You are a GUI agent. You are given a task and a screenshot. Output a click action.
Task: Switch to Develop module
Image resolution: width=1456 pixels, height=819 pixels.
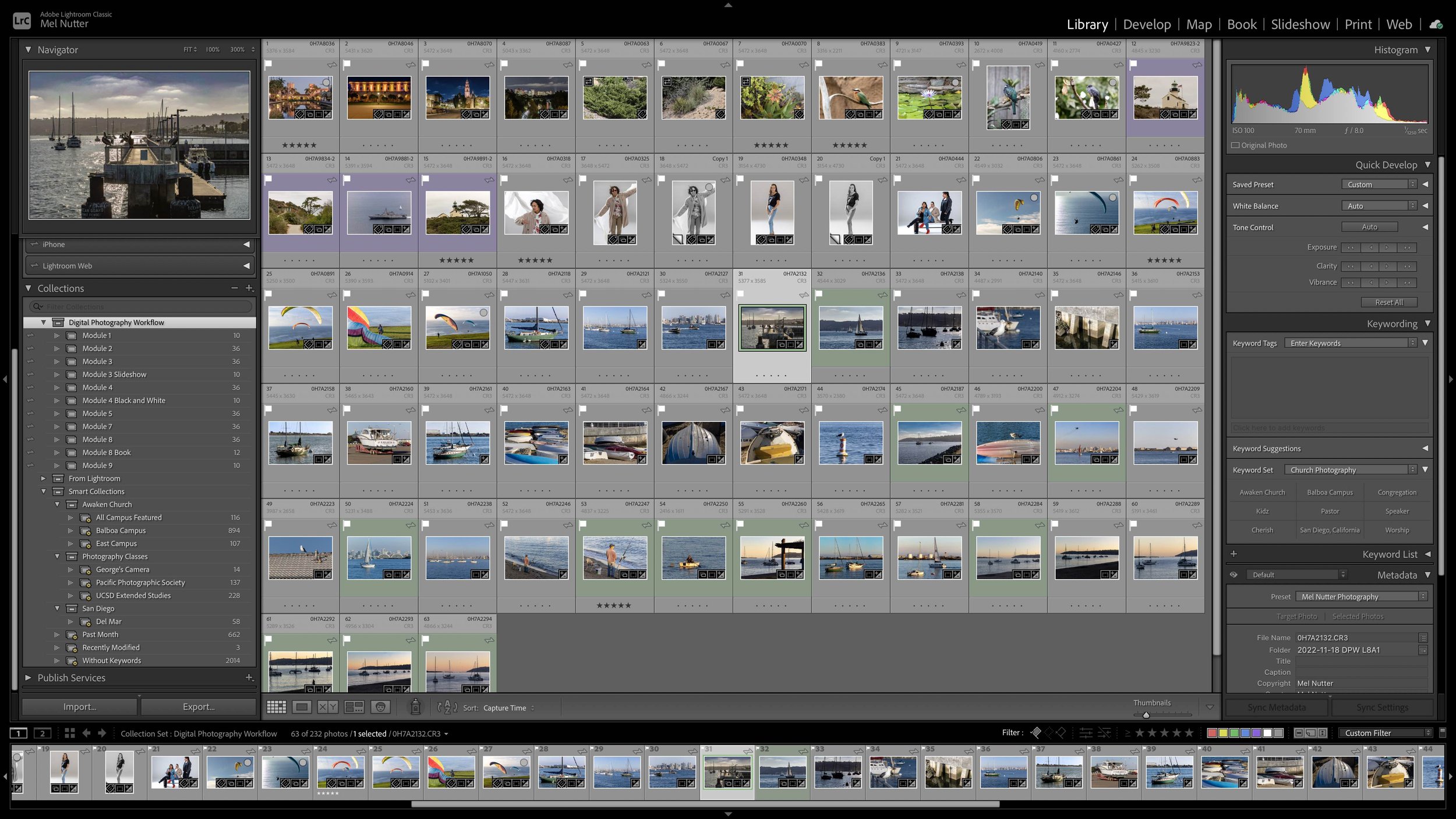[x=1147, y=24]
